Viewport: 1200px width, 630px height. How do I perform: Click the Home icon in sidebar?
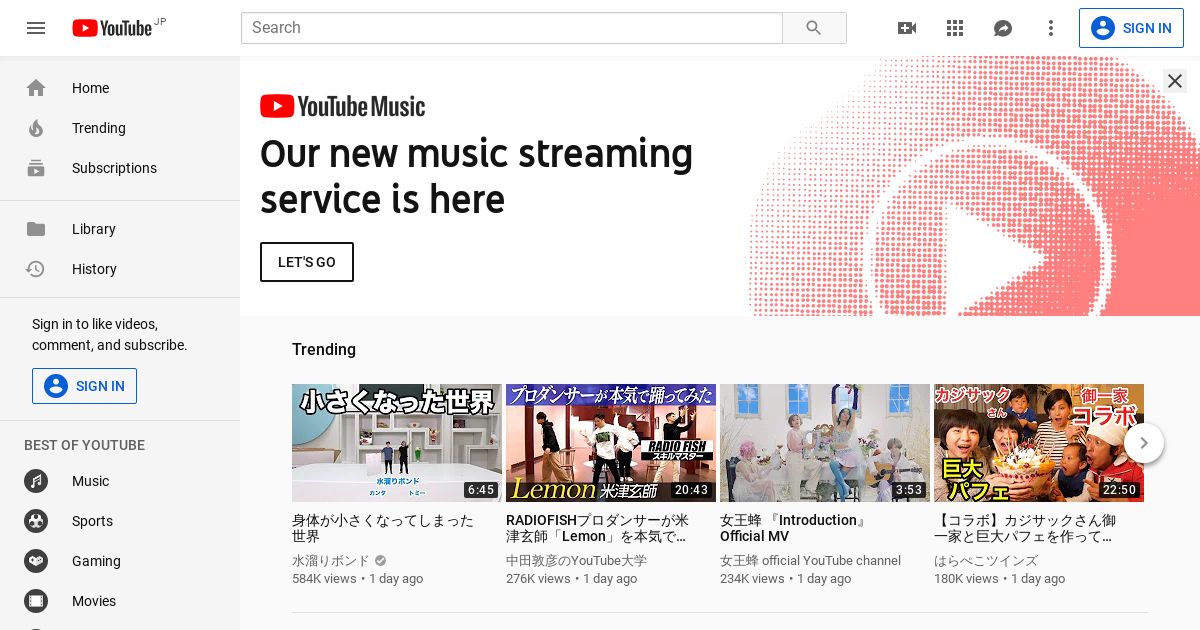click(x=36, y=88)
